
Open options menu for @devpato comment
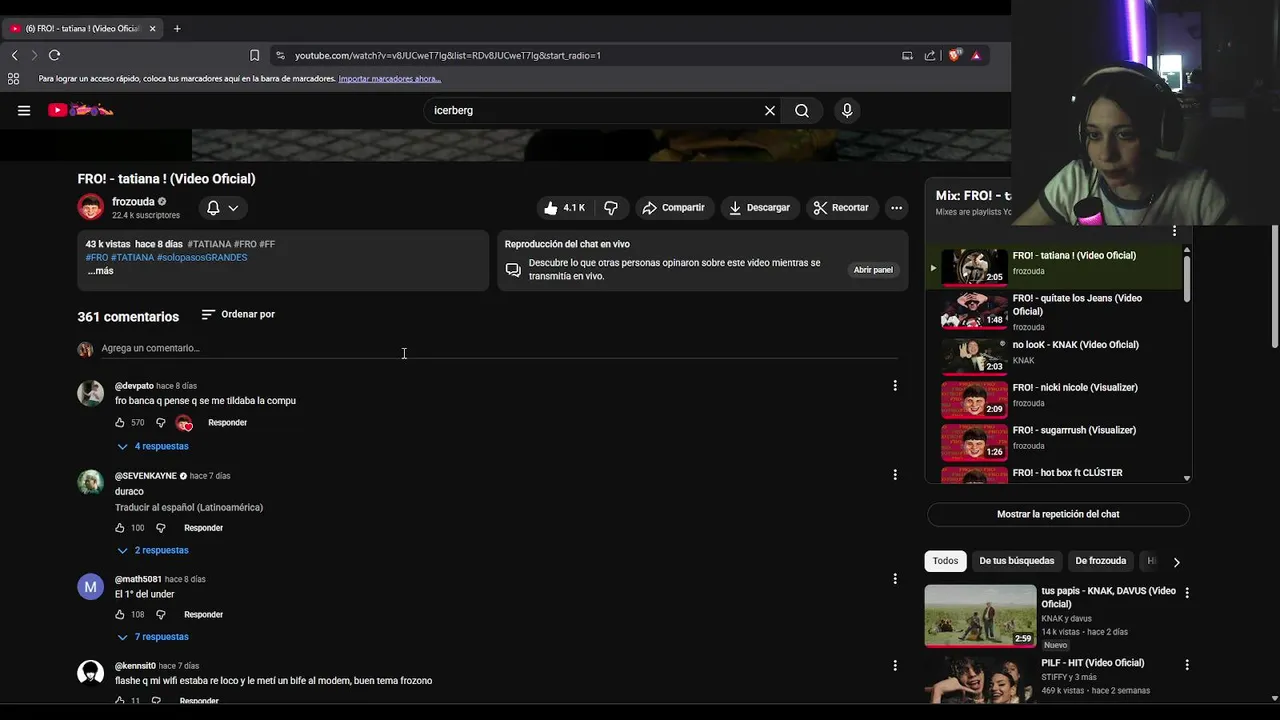(895, 386)
